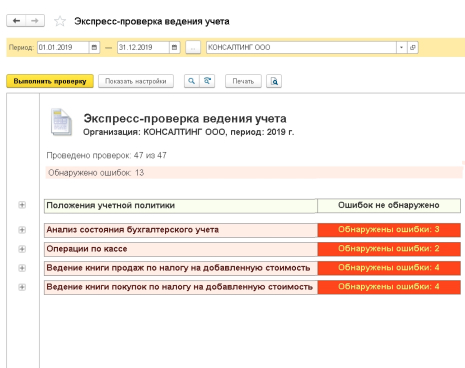Go back with the left arrow button
This screenshot has width=465, height=368.
(16, 21)
